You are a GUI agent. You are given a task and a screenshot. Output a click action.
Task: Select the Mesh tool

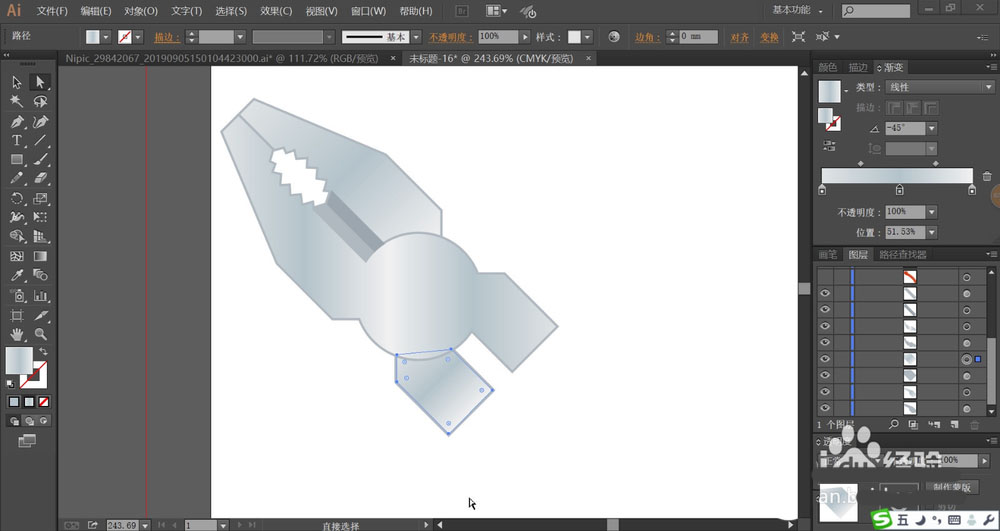click(x=17, y=256)
